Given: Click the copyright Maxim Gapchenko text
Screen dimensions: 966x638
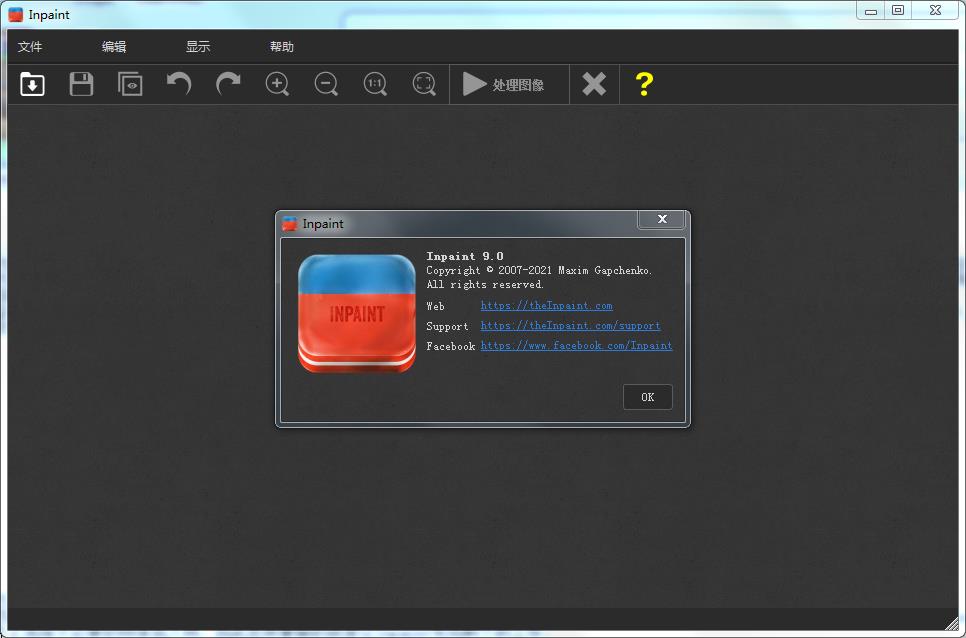Looking at the screenshot, I should [540, 270].
